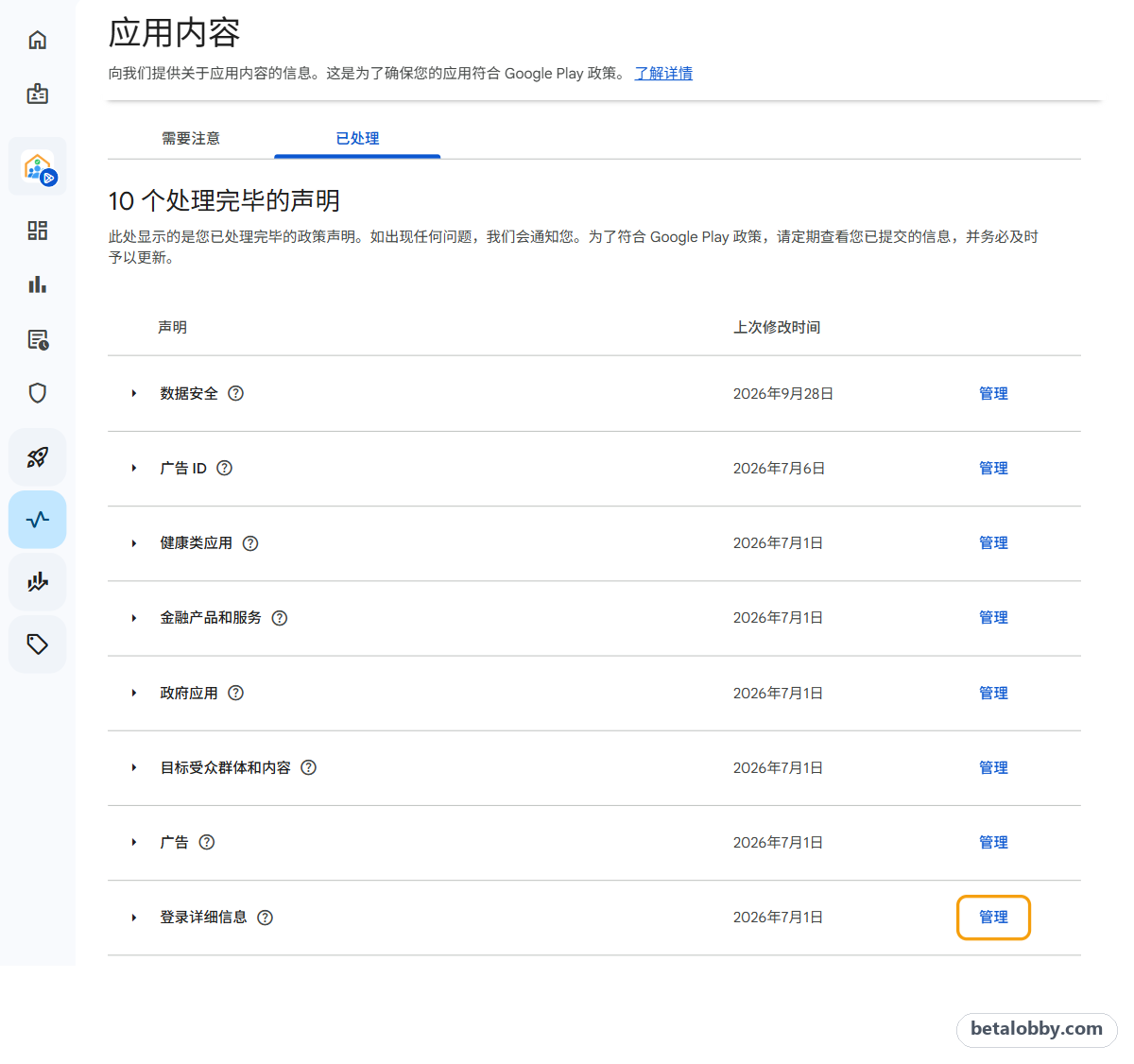Click the 应用内容 page title
Viewport: 1134px width, 1064px height.
[174, 33]
